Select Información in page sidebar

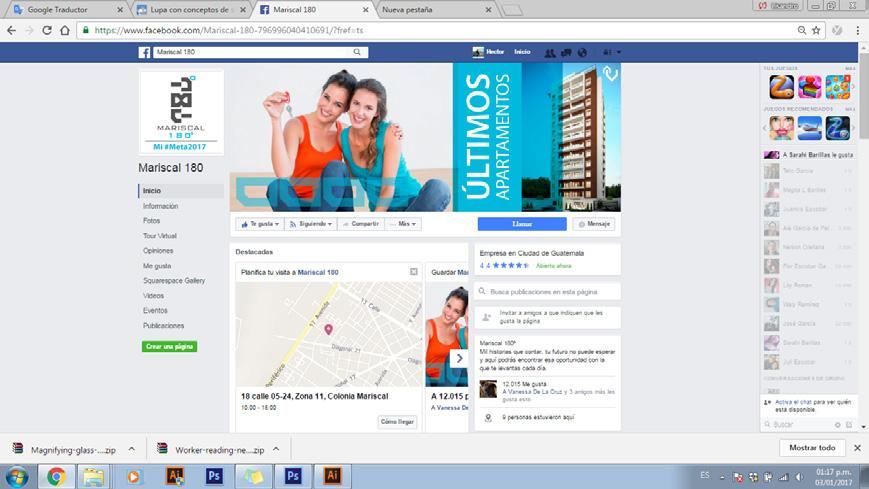coord(161,206)
